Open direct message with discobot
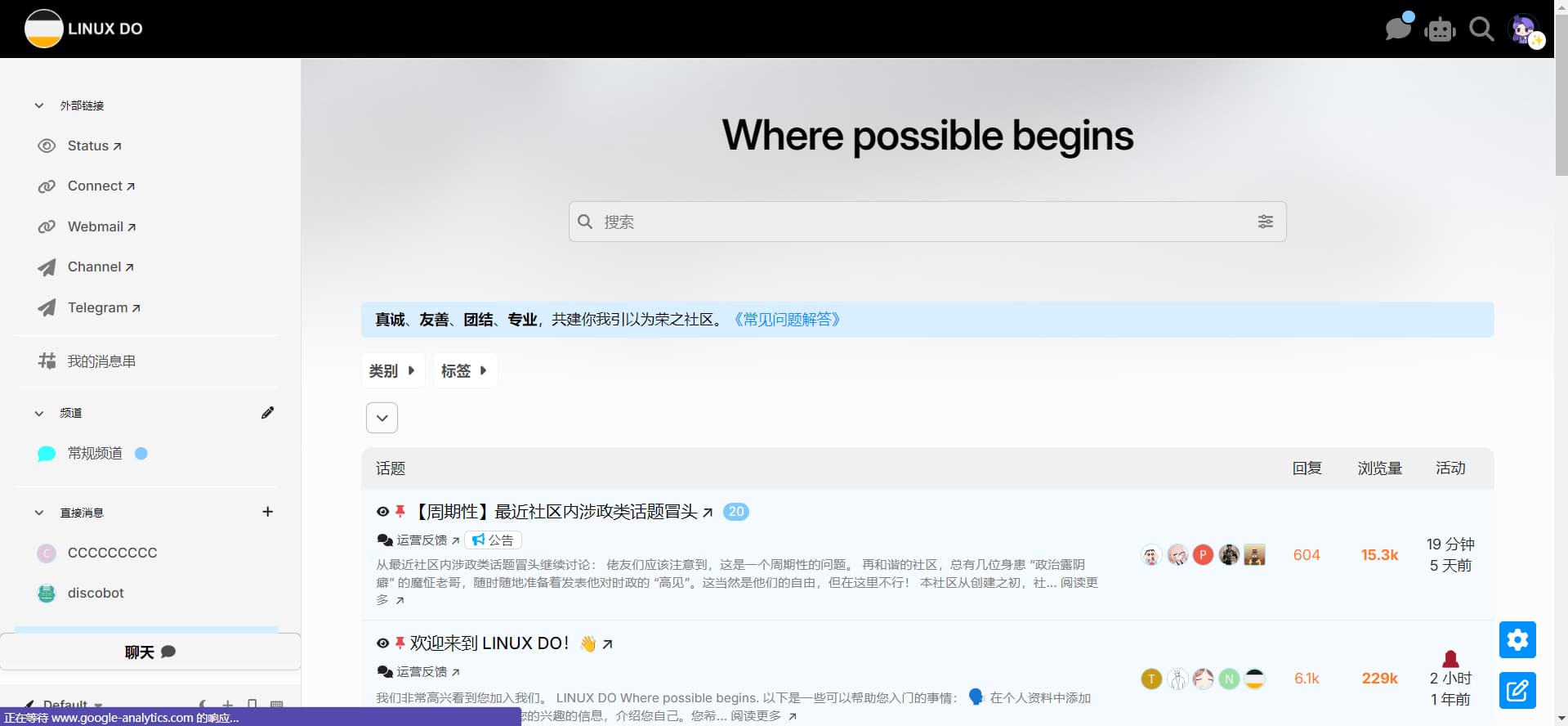This screenshot has width=1568, height=726. coord(96,593)
